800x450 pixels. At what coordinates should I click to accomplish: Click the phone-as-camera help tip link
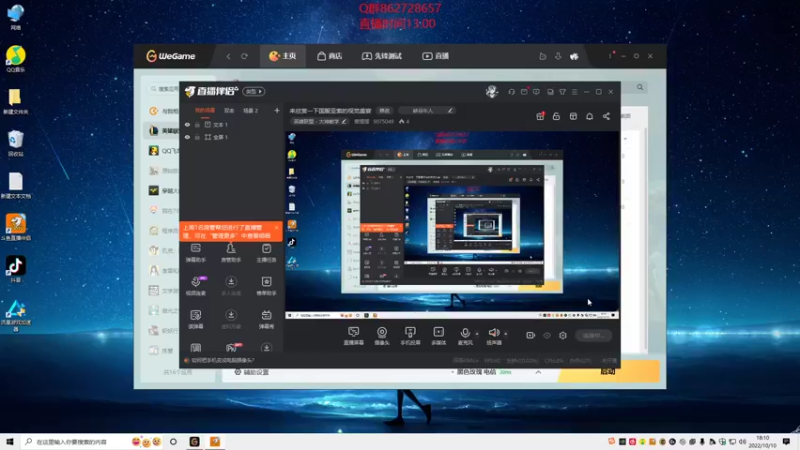[x=222, y=360]
